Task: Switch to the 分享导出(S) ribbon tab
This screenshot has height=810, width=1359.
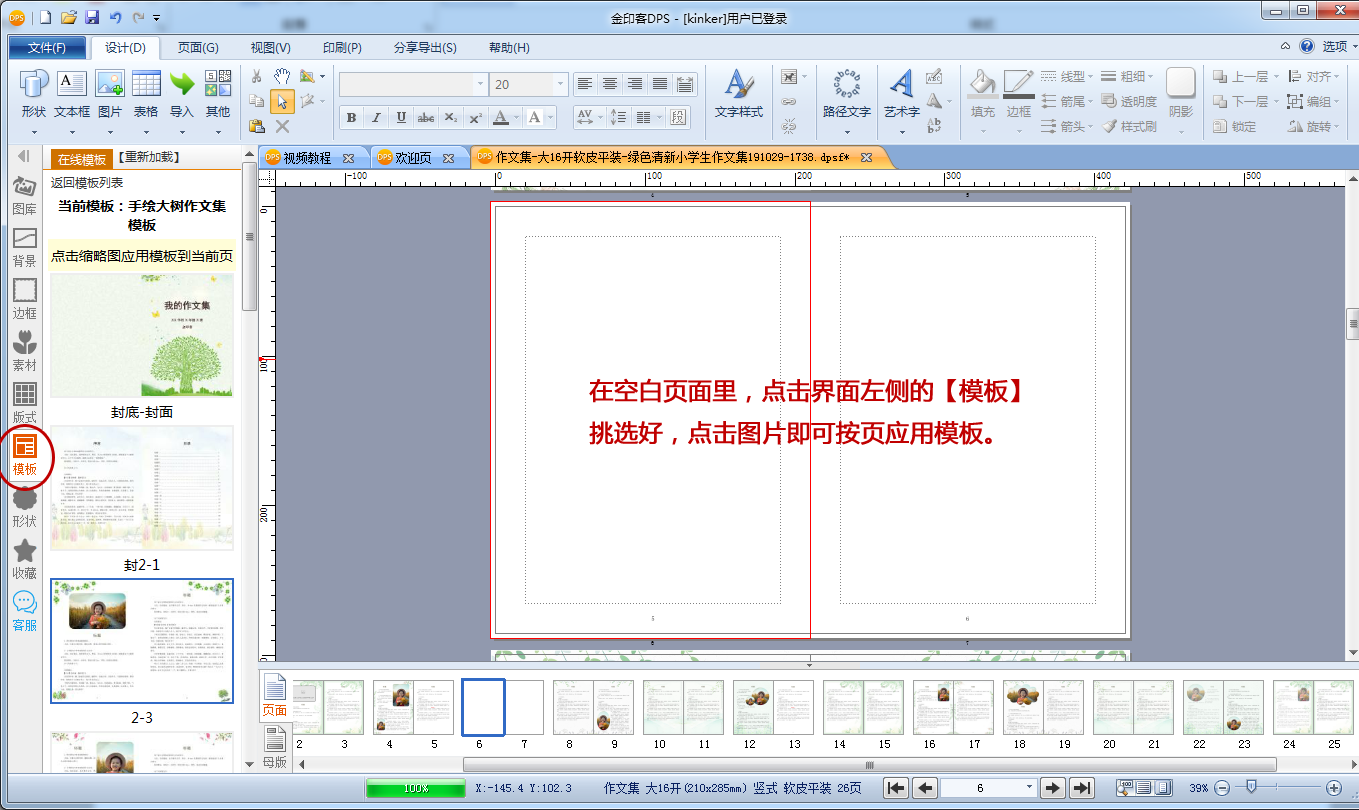Action: [x=425, y=48]
